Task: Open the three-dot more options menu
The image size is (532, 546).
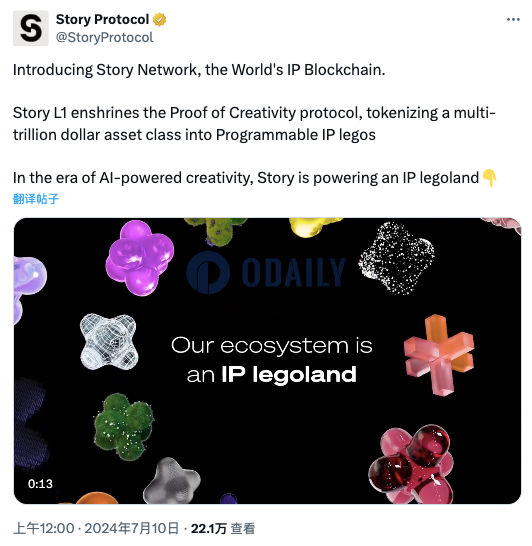Action: [513, 20]
